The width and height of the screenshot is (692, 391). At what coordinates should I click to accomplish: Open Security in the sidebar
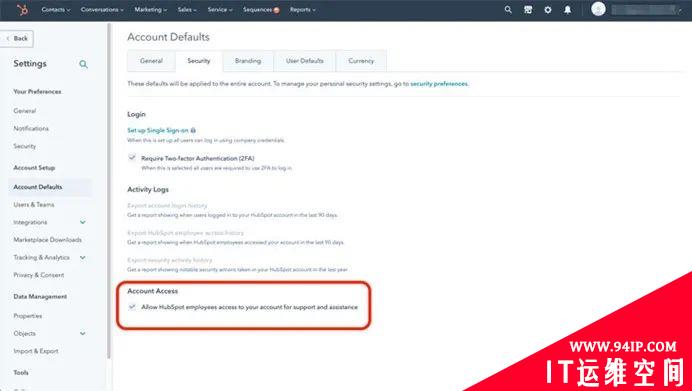click(25, 146)
